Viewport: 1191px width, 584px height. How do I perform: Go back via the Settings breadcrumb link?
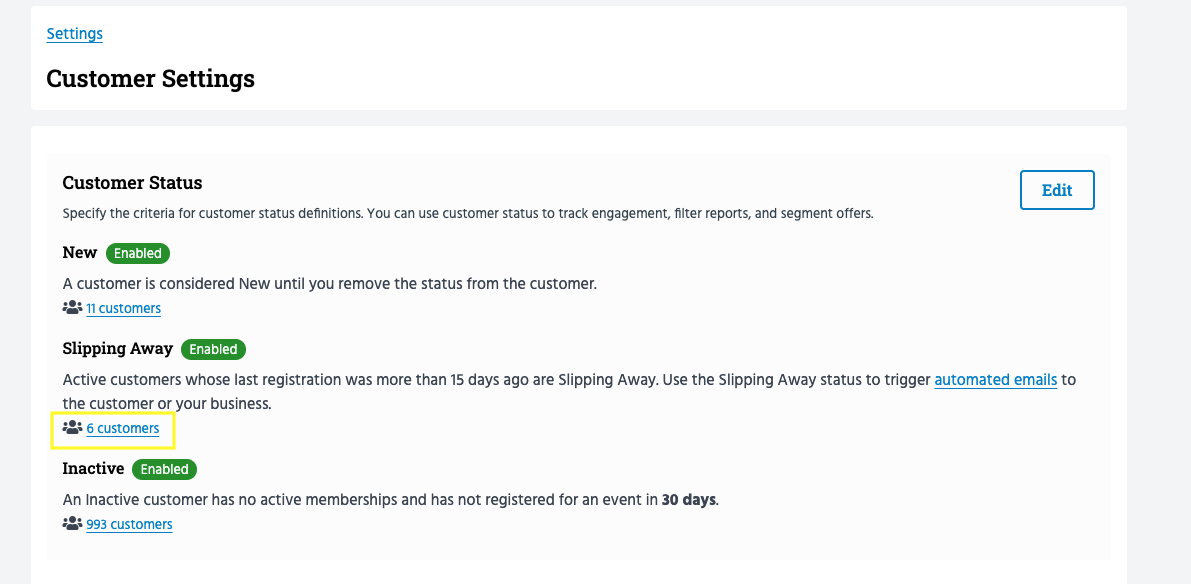pos(75,34)
